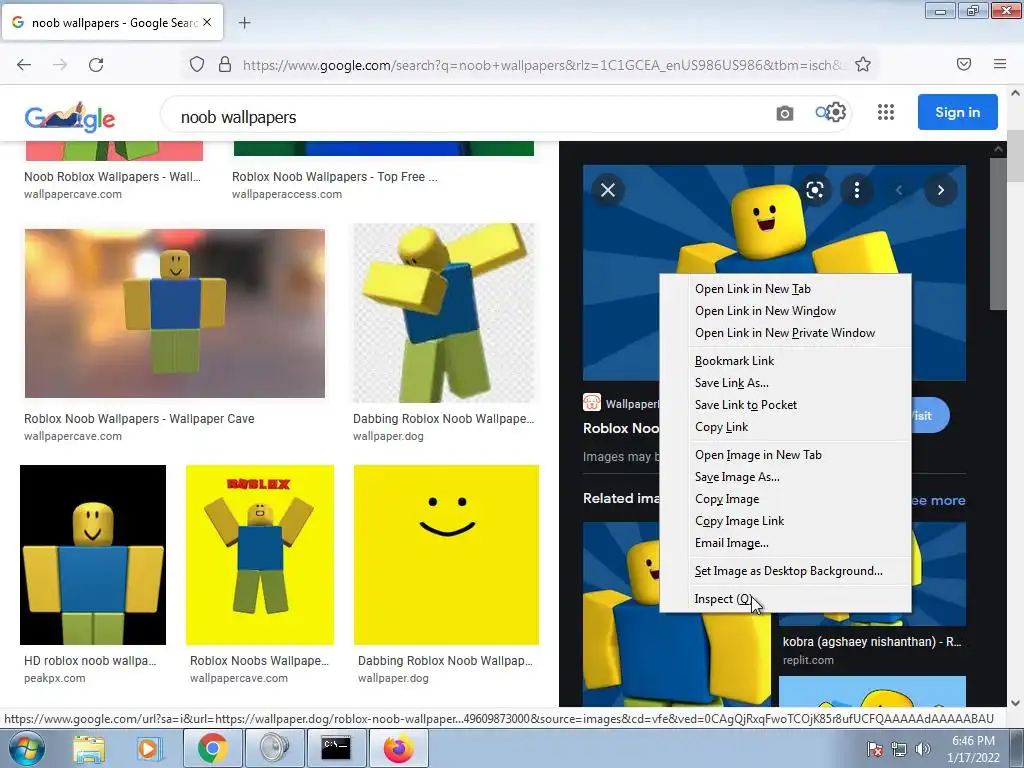Open the Action Center flag tray icon
Viewport: 1024px width, 768px height.
[x=875, y=749]
